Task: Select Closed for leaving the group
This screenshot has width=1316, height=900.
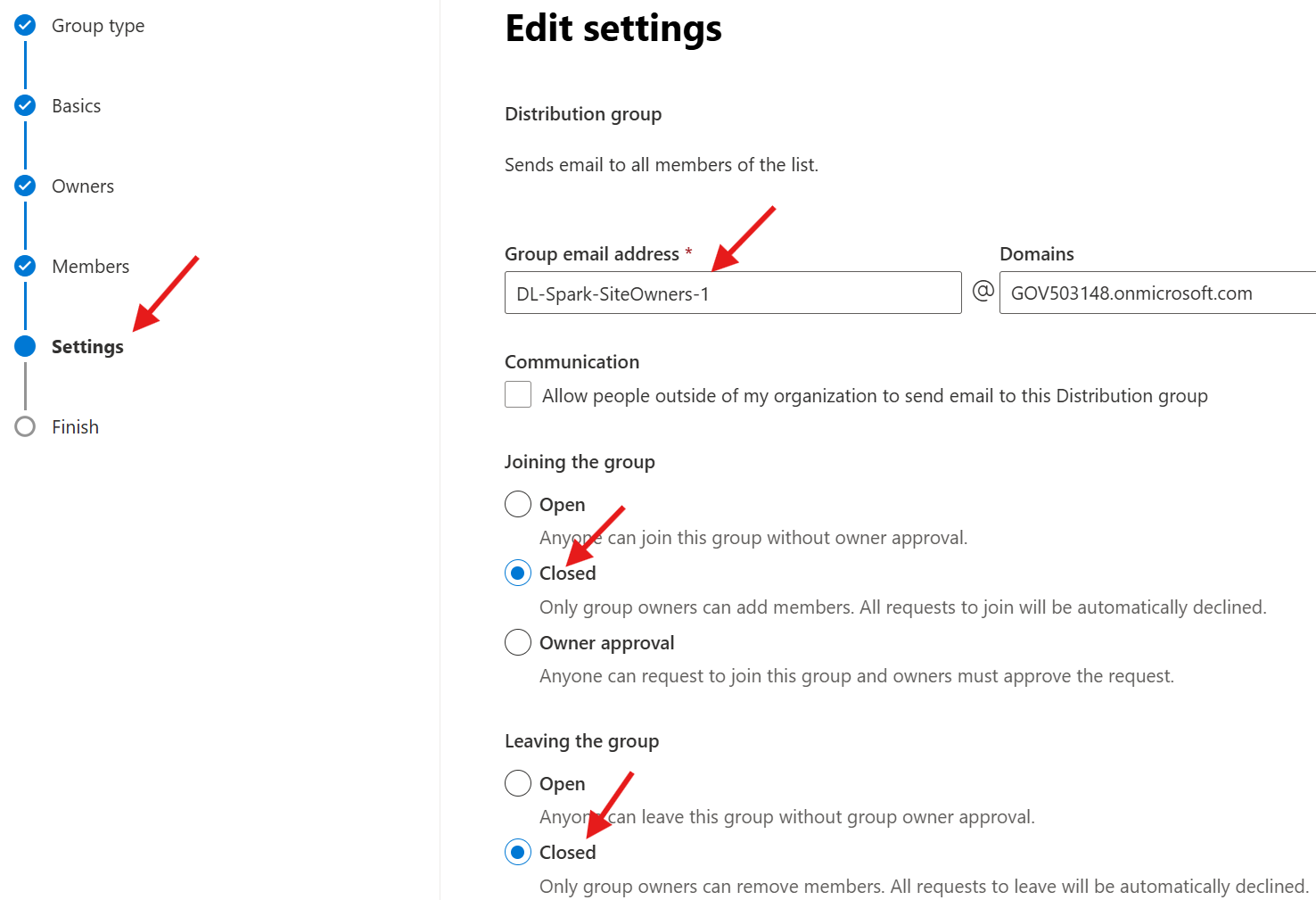Action: (518, 853)
